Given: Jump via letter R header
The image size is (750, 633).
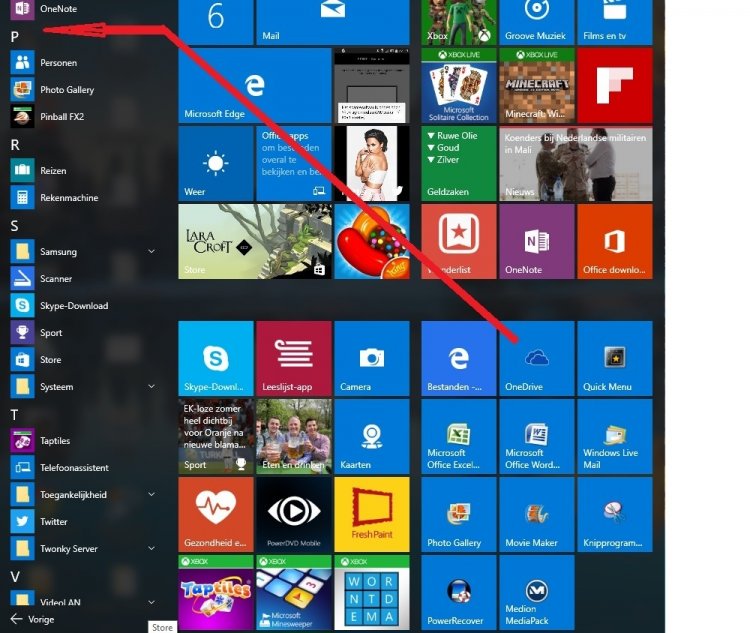Looking at the screenshot, I should pos(15,145).
